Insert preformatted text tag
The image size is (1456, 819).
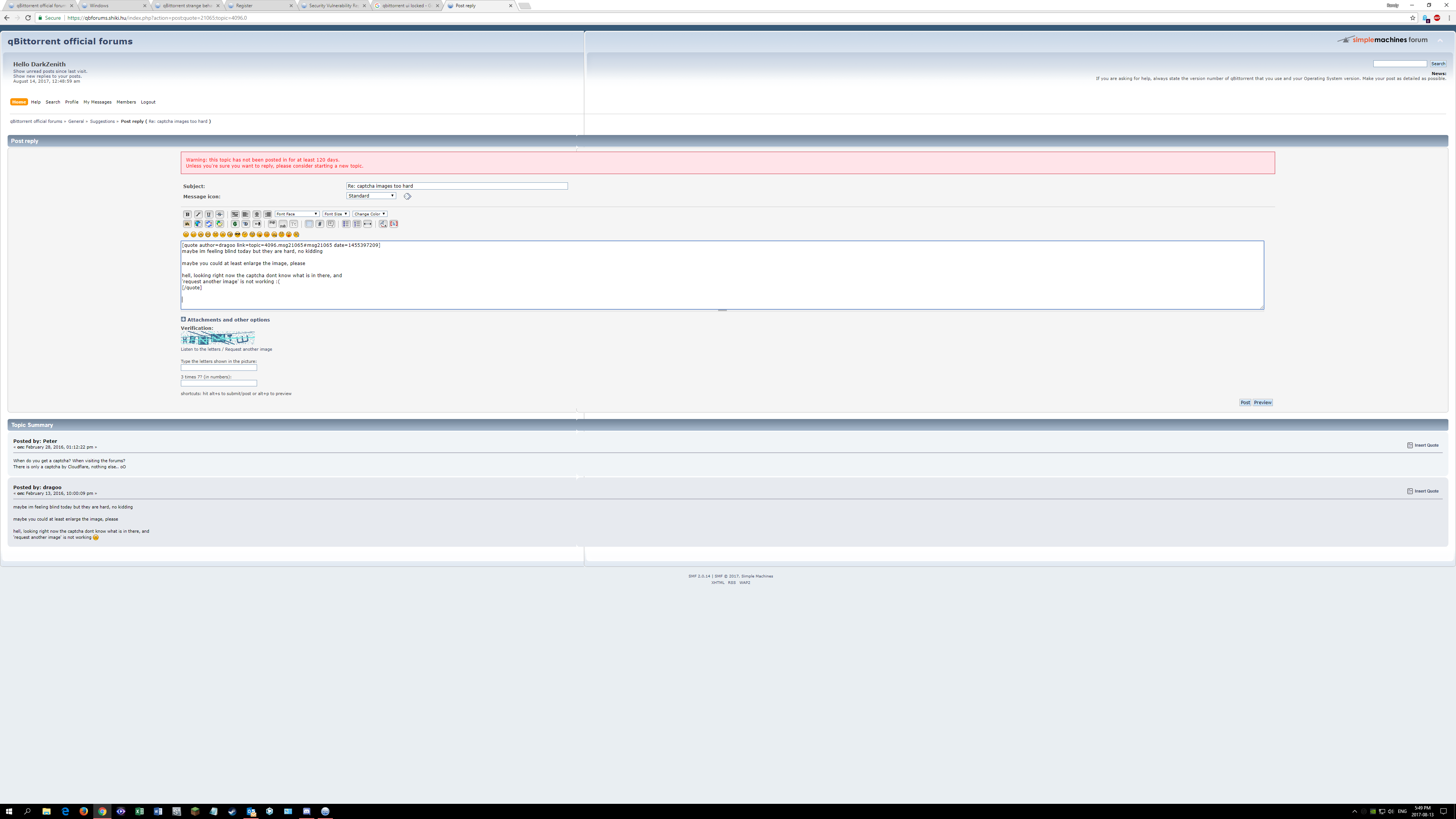235,214
